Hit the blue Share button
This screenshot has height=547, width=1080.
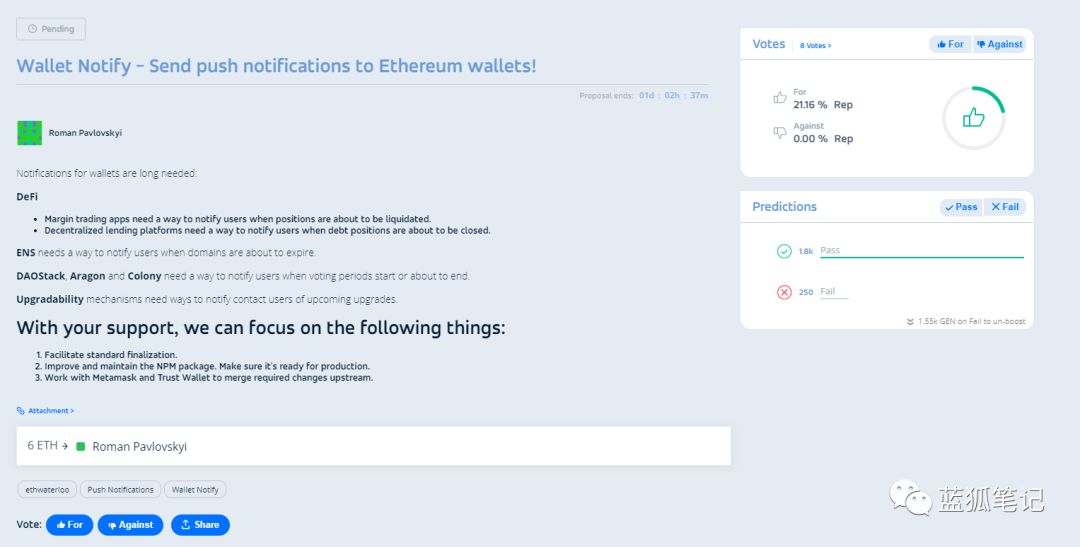pos(200,524)
